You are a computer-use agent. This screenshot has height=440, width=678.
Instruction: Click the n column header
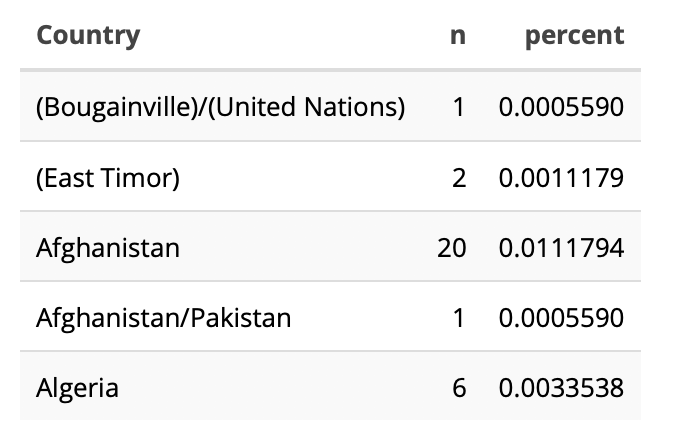coord(458,36)
